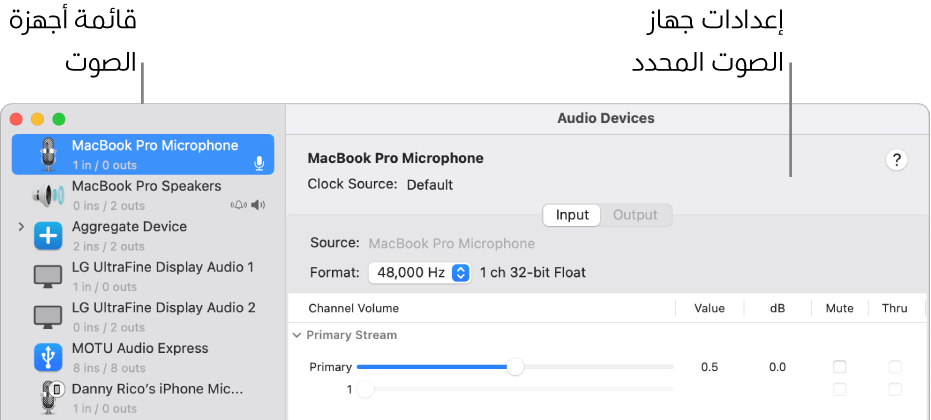
Task: Select LG UltraFine Display Audio 2 monitor icon
Action: click(x=48, y=317)
